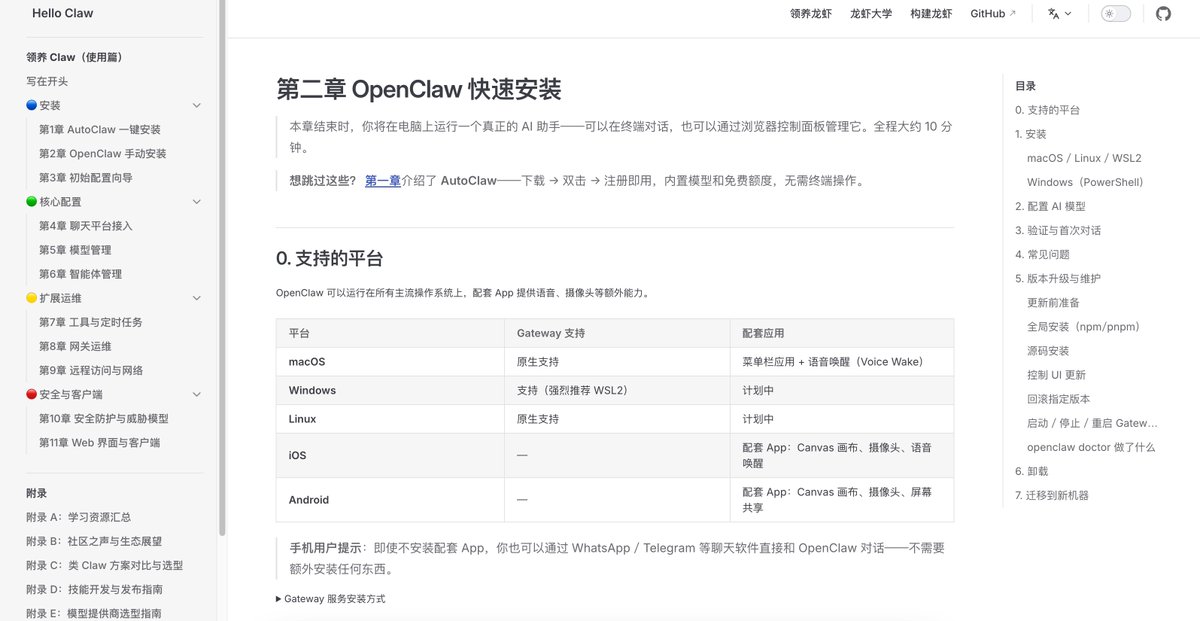Collapse the 安全与客户端 sidebar section chevron
Image resolution: width=1200 pixels, height=621 pixels.
coord(196,394)
